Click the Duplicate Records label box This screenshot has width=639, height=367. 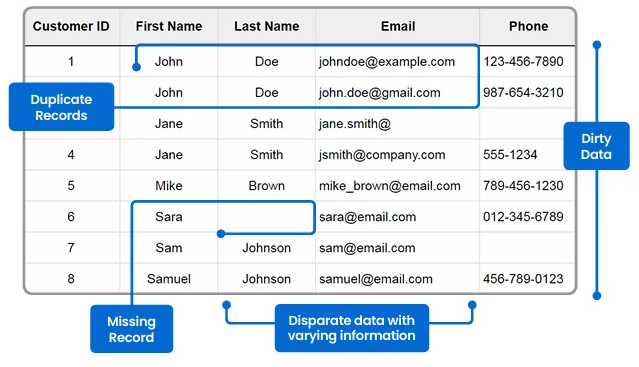62,107
